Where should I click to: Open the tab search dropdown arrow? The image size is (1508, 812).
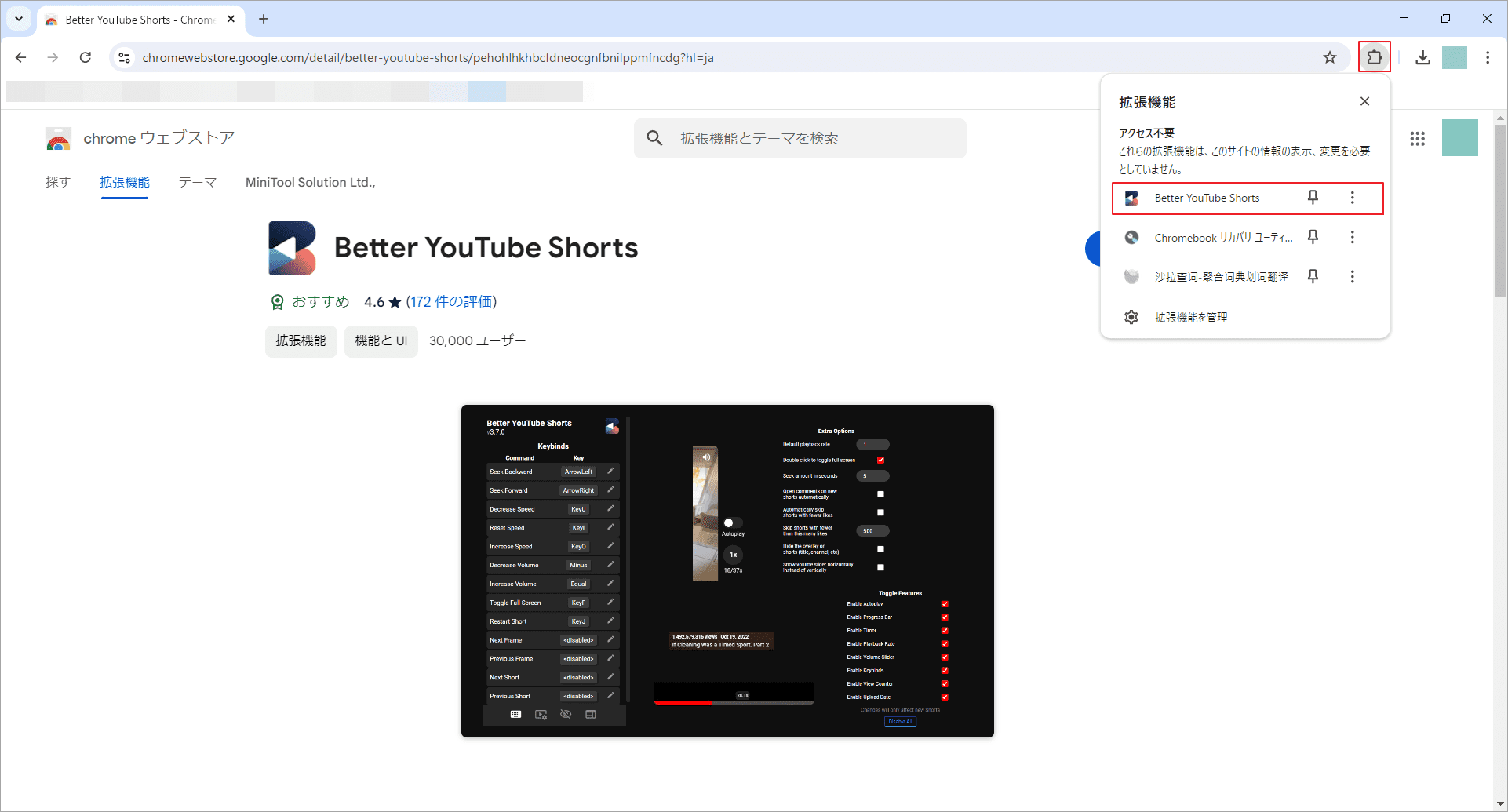coord(19,19)
